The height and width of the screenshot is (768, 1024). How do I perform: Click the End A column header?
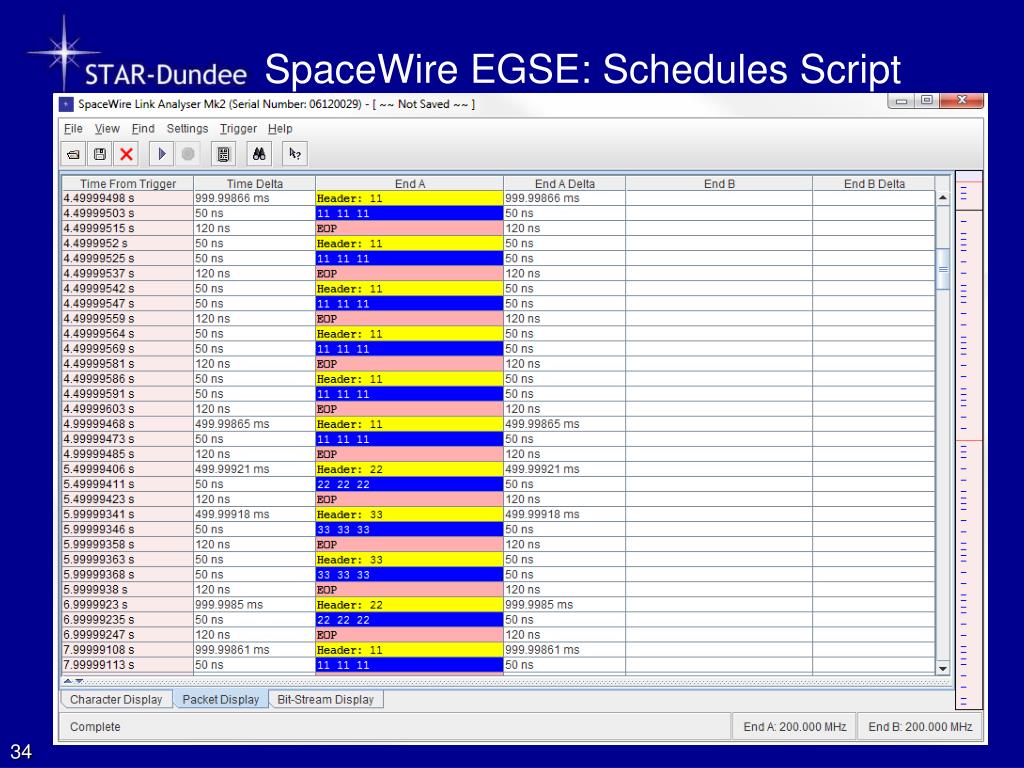coord(409,184)
